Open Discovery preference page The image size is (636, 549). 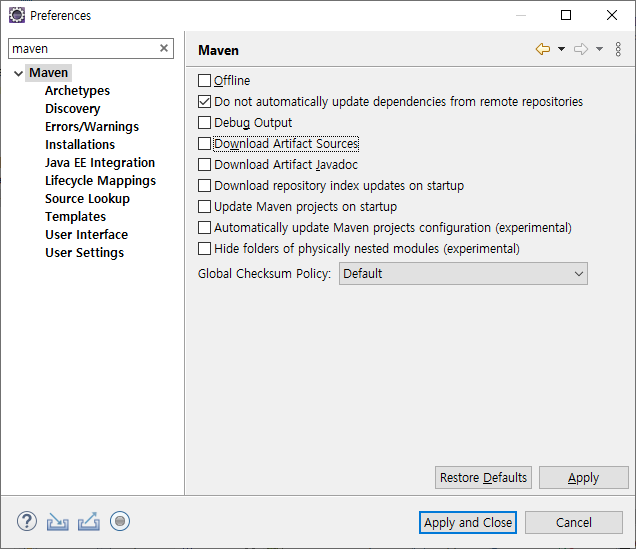(x=73, y=109)
